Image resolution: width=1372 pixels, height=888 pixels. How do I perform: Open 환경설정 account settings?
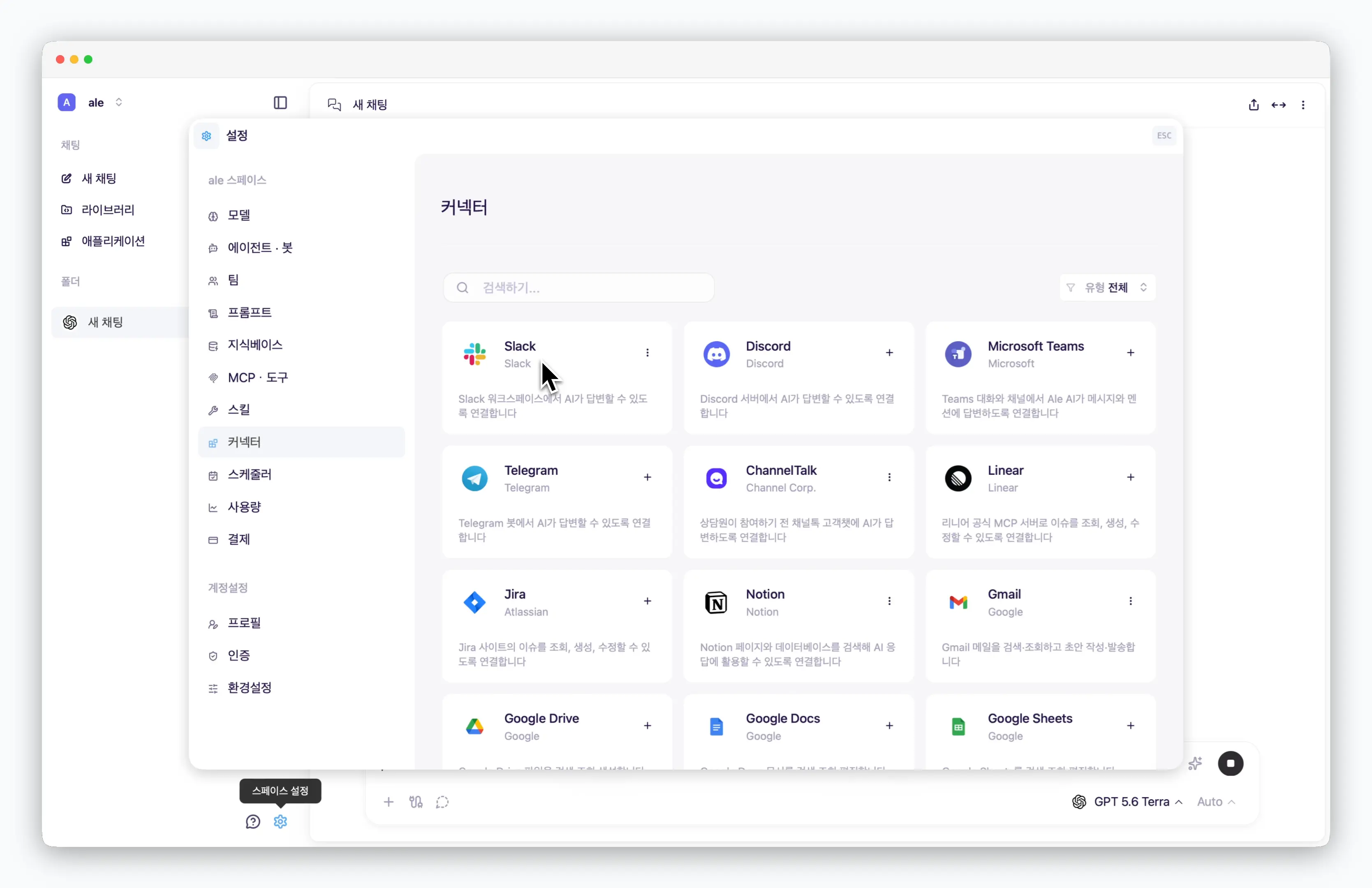(x=301, y=688)
